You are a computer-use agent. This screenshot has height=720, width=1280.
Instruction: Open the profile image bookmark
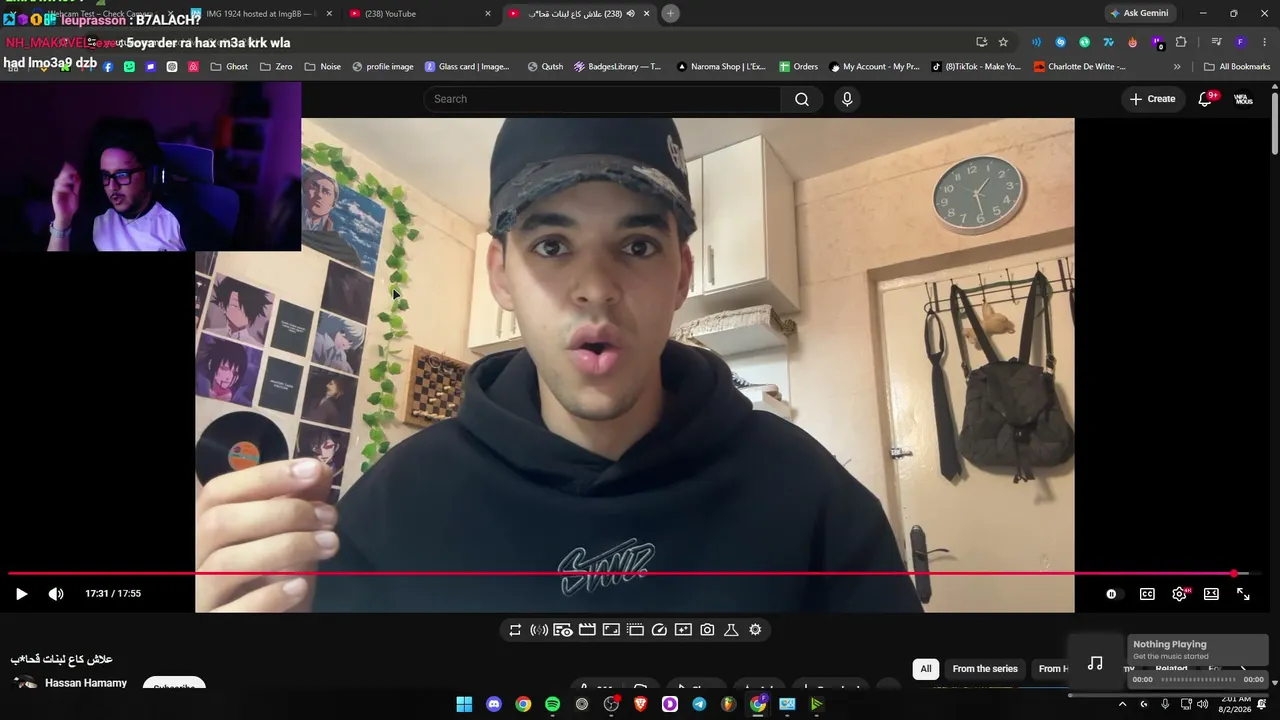(382, 67)
